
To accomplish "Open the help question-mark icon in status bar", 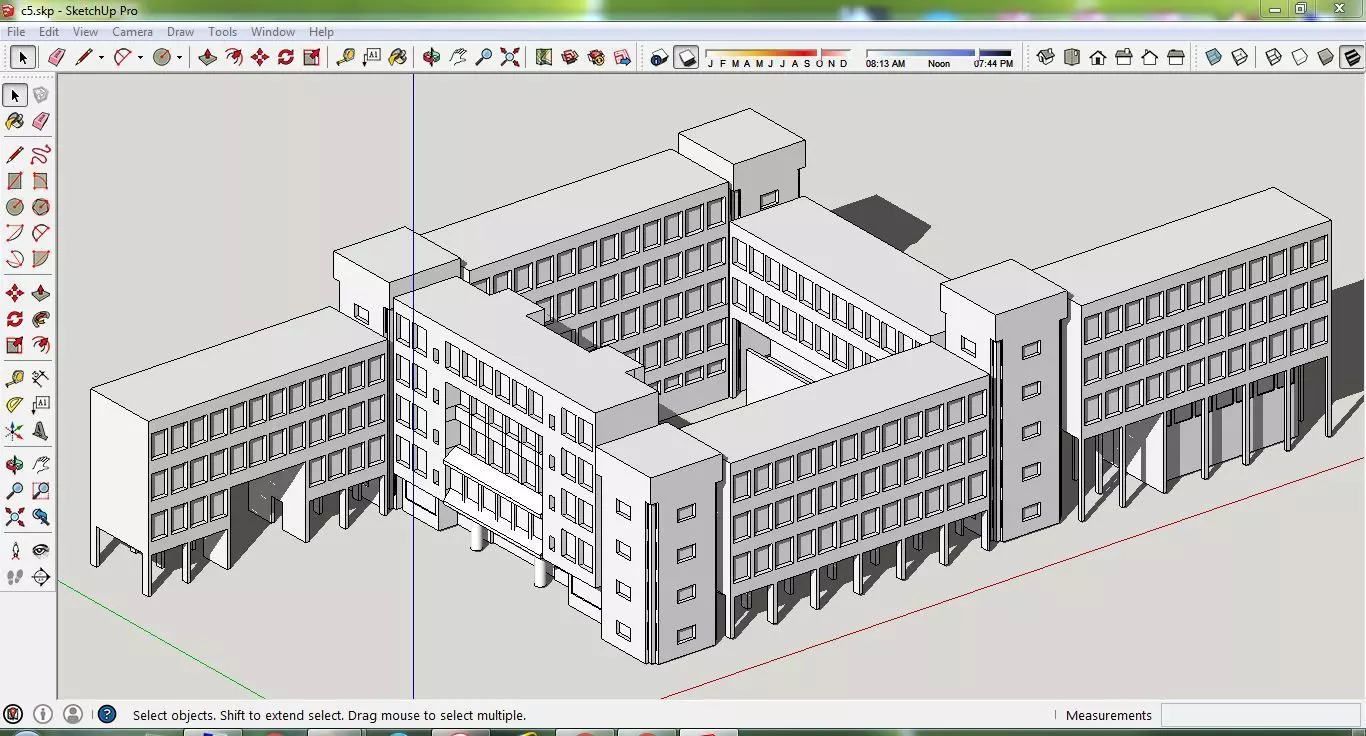I will pyautogui.click(x=107, y=714).
